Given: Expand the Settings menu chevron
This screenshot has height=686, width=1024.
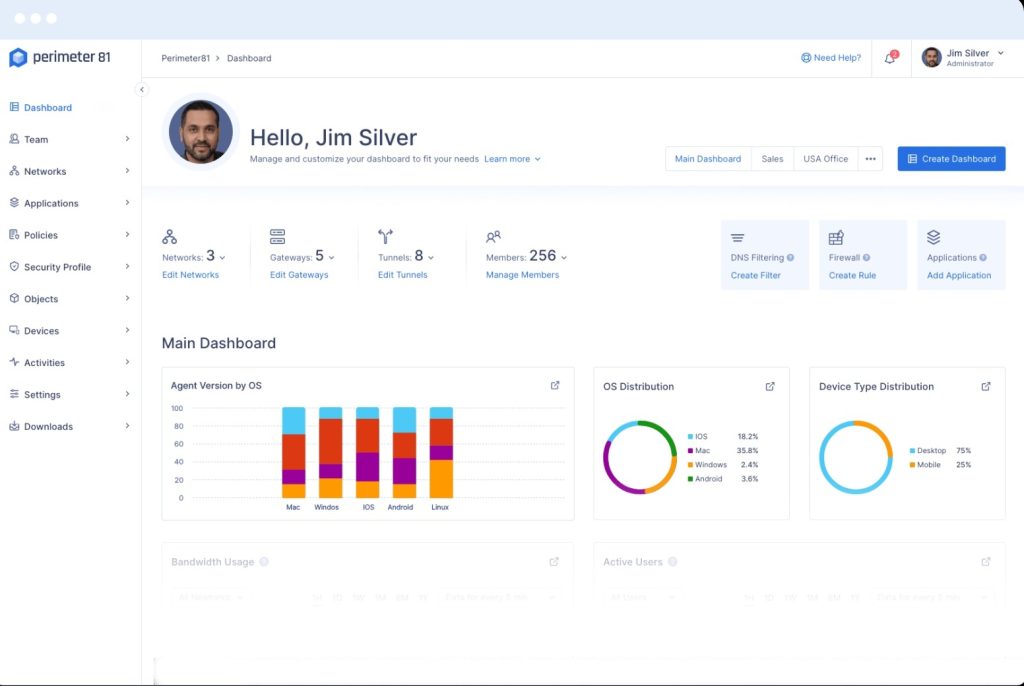Looking at the screenshot, I should pos(127,394).
